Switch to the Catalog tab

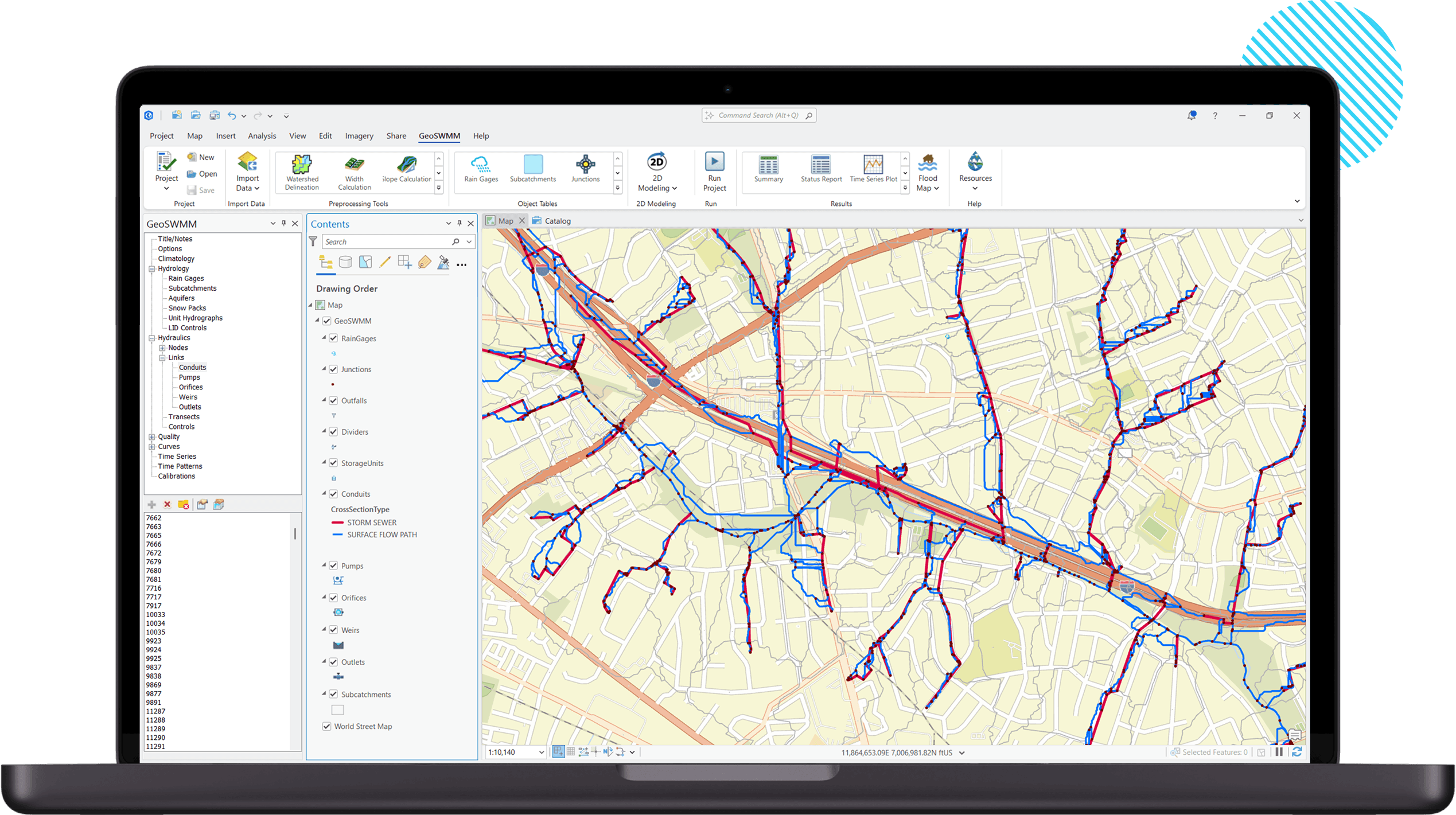pyautogui.click(x=556, y=220)
